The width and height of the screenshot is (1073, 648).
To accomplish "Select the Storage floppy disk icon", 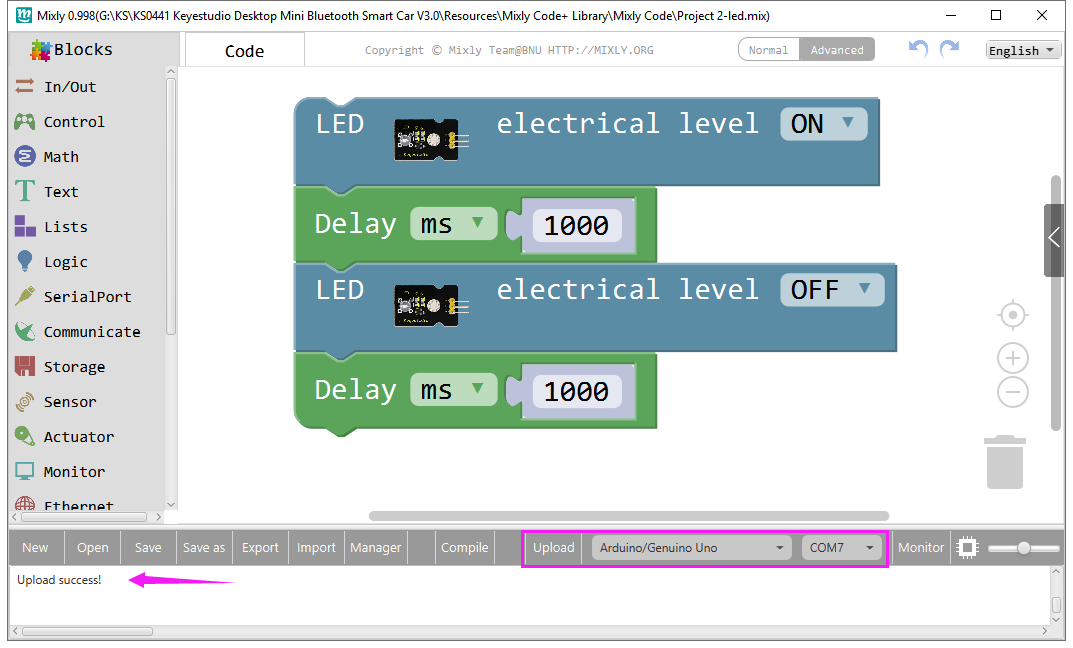I will pyautogui.click(x=25, y=366).
